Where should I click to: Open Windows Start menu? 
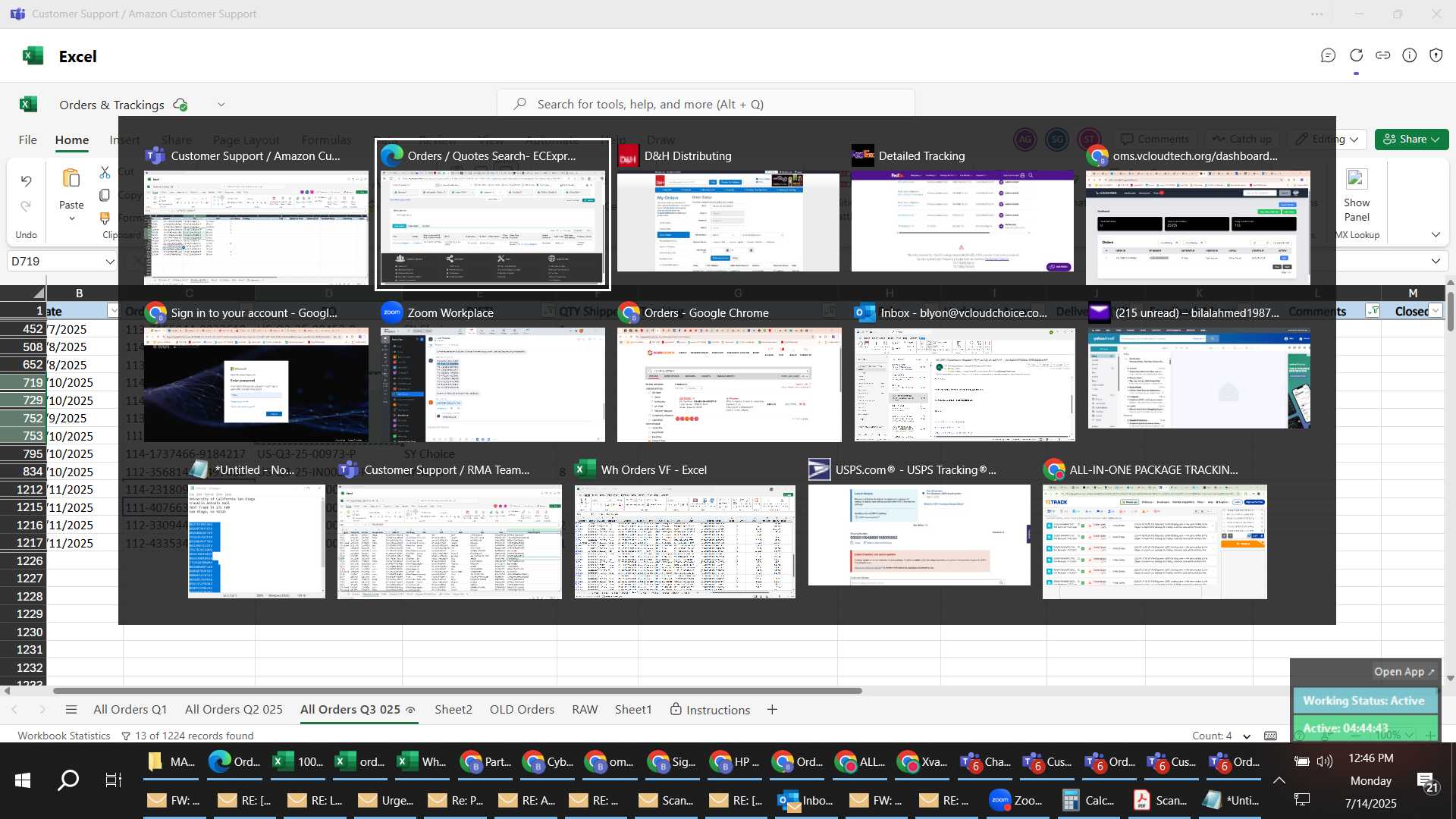23,780
